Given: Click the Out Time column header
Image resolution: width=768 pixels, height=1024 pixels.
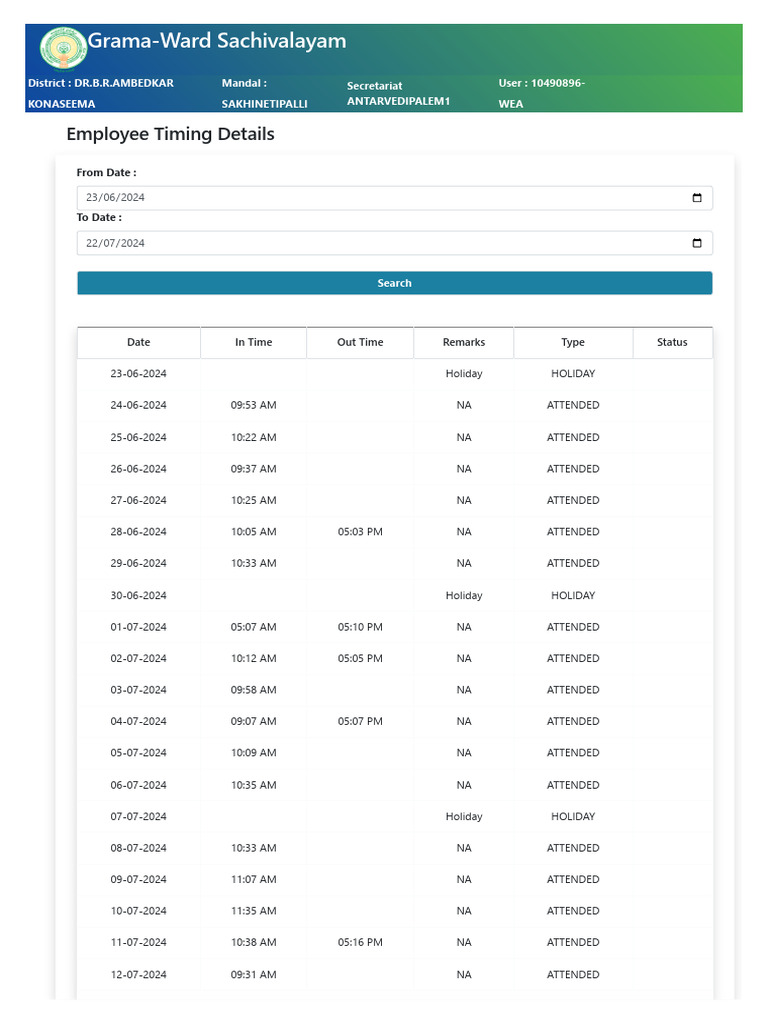Looking at the screenshot, I should pyautogui.click(x=360, y=342).
